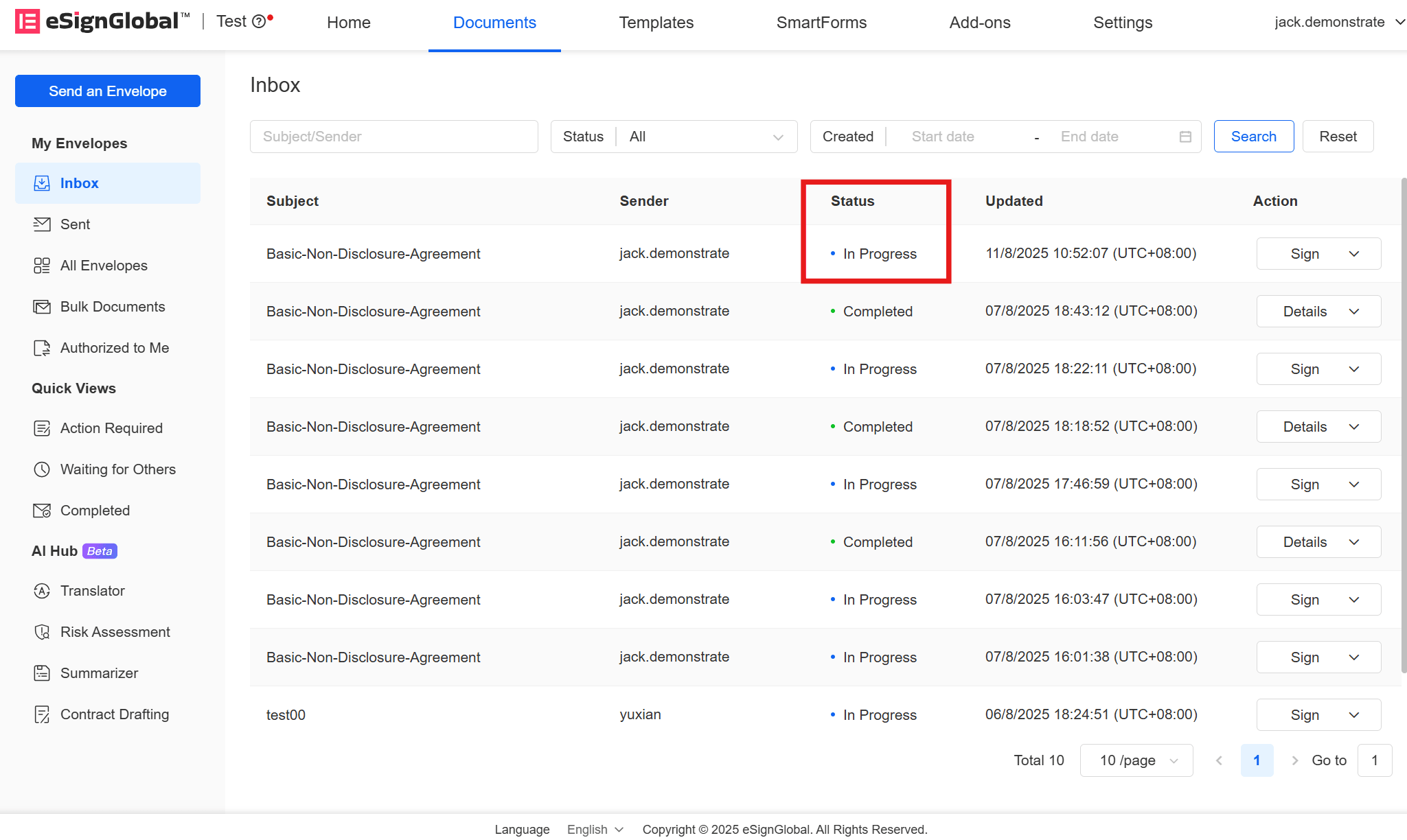Click the Inbox icon in sidebar
This screenshot has height=840, width=1407.
point(42,183)
